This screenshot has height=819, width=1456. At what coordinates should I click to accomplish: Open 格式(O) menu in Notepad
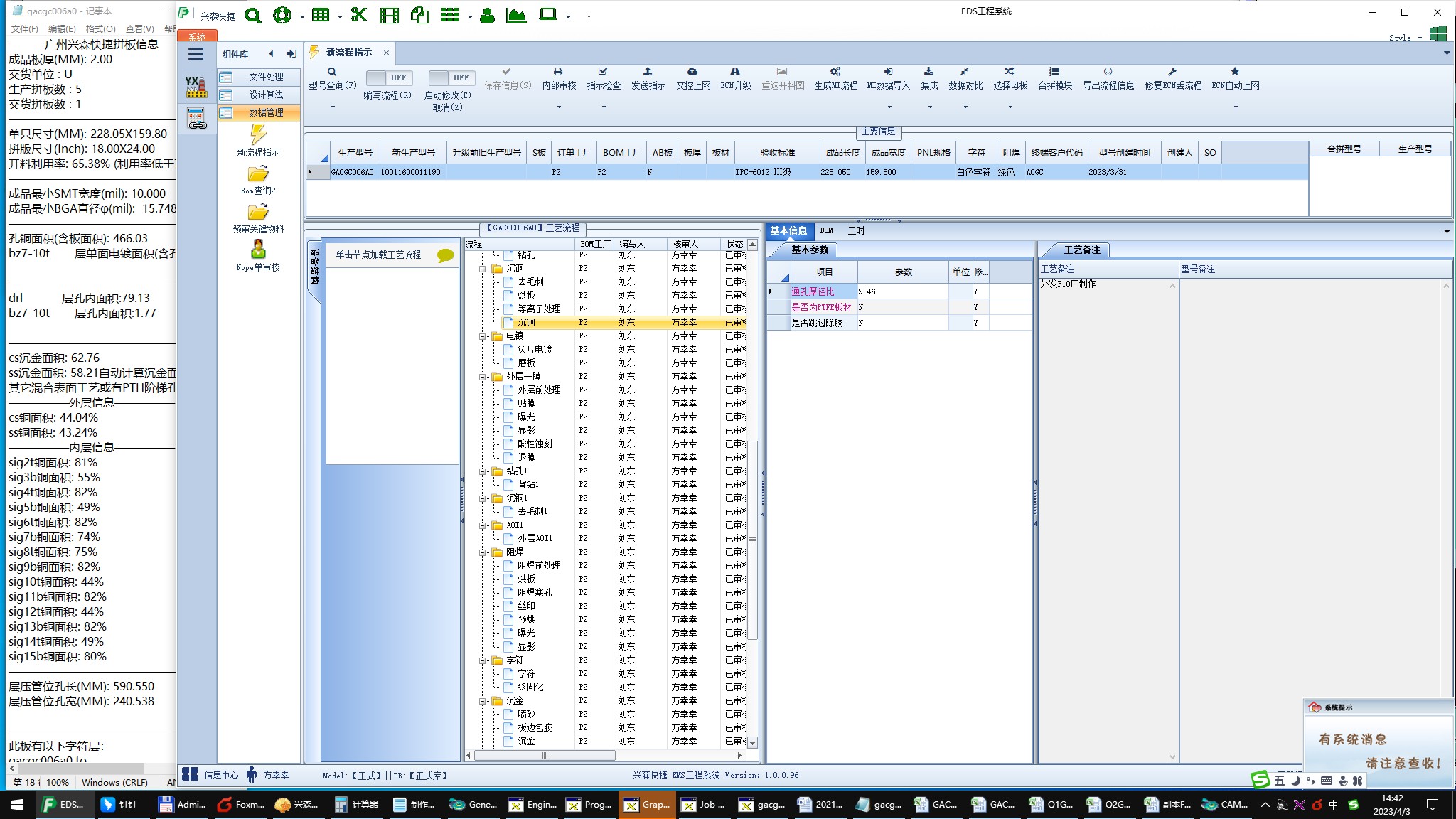[x=100, y=28]
